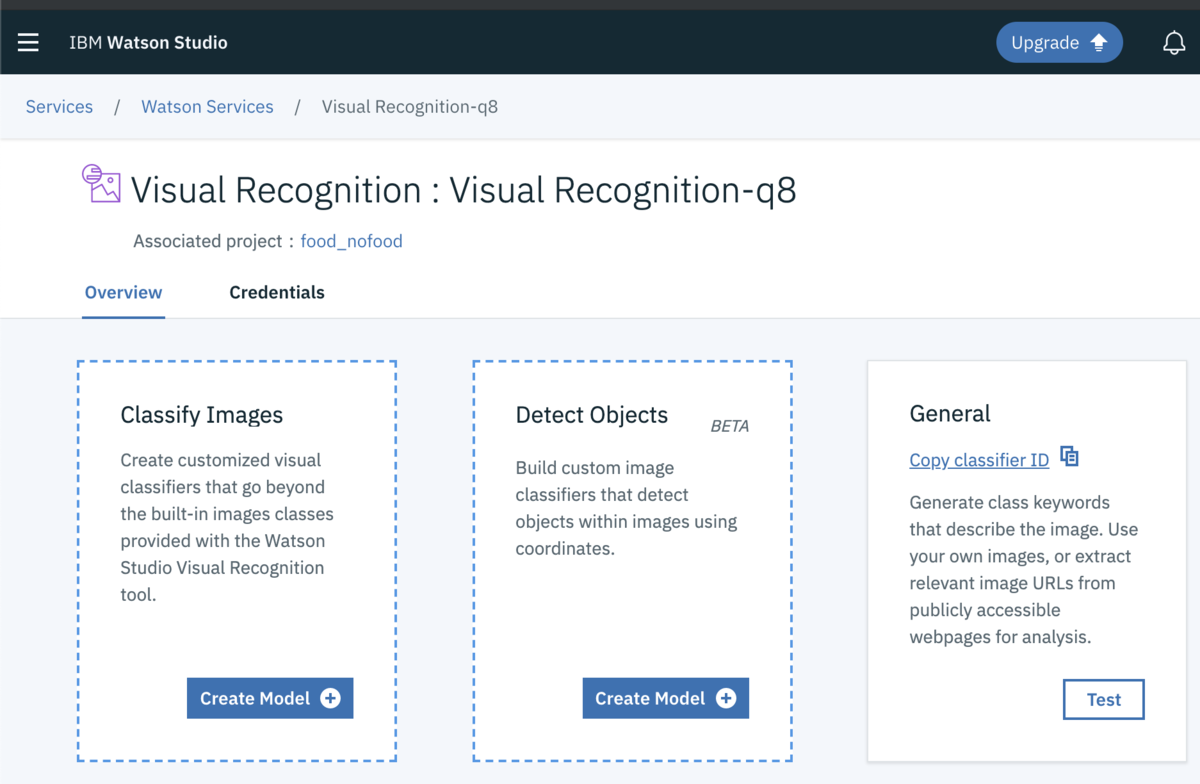Image resolution: width=1200 pixels, height=784 pixels.
Task: Test the General classifier
Action: [1104, 700]
